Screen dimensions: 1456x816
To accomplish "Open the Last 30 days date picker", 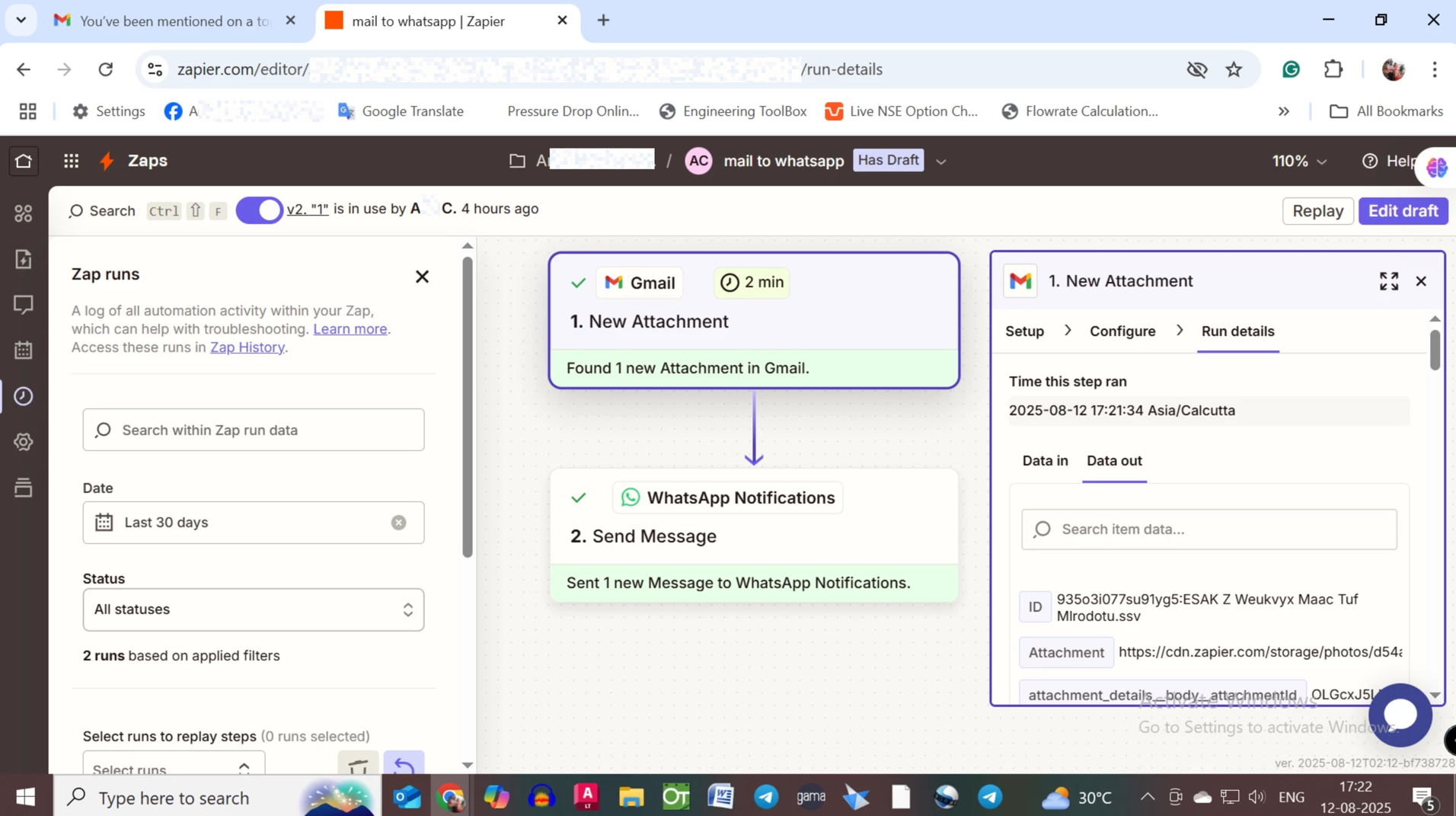I will point(254,523).
